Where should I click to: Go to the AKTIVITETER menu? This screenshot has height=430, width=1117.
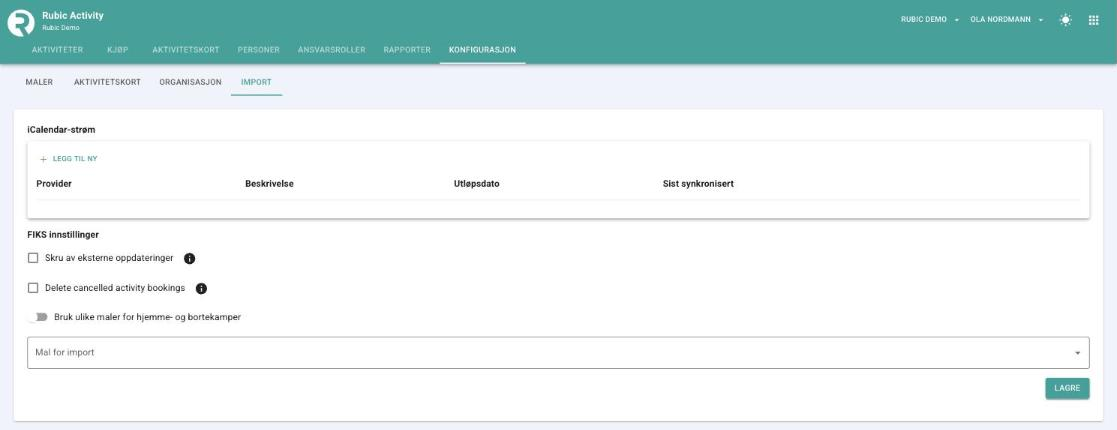coord(58,50)
